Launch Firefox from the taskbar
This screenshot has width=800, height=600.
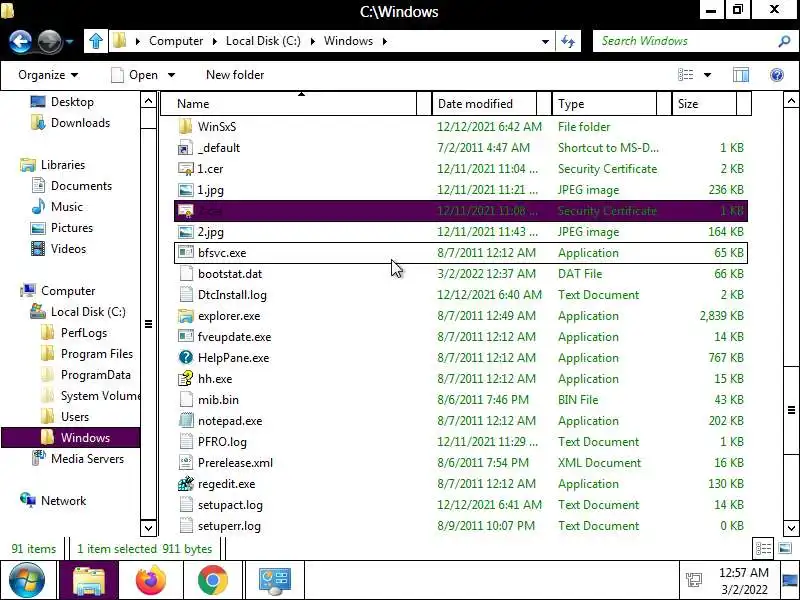point(151,580)
